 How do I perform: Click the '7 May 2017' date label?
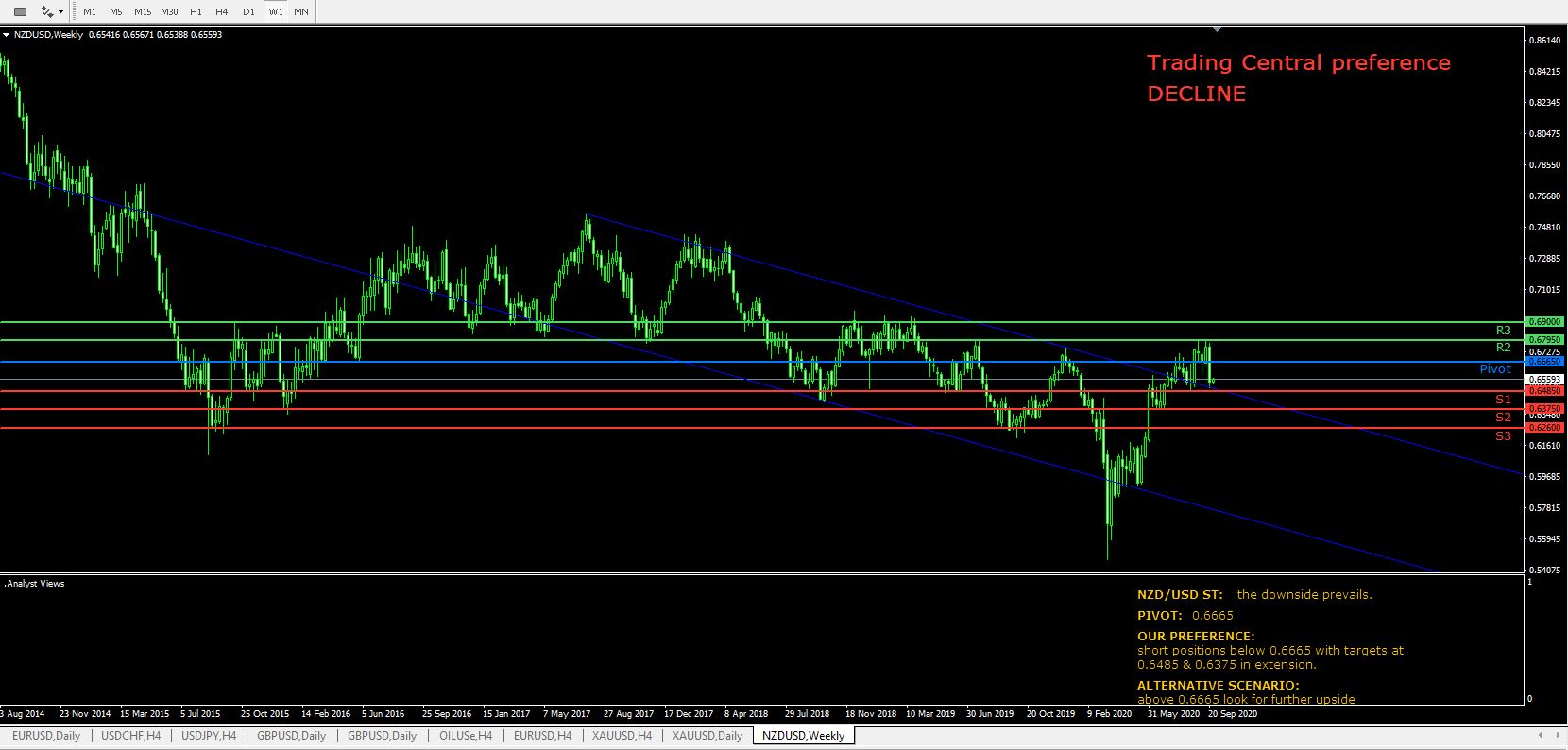(567, 715)
